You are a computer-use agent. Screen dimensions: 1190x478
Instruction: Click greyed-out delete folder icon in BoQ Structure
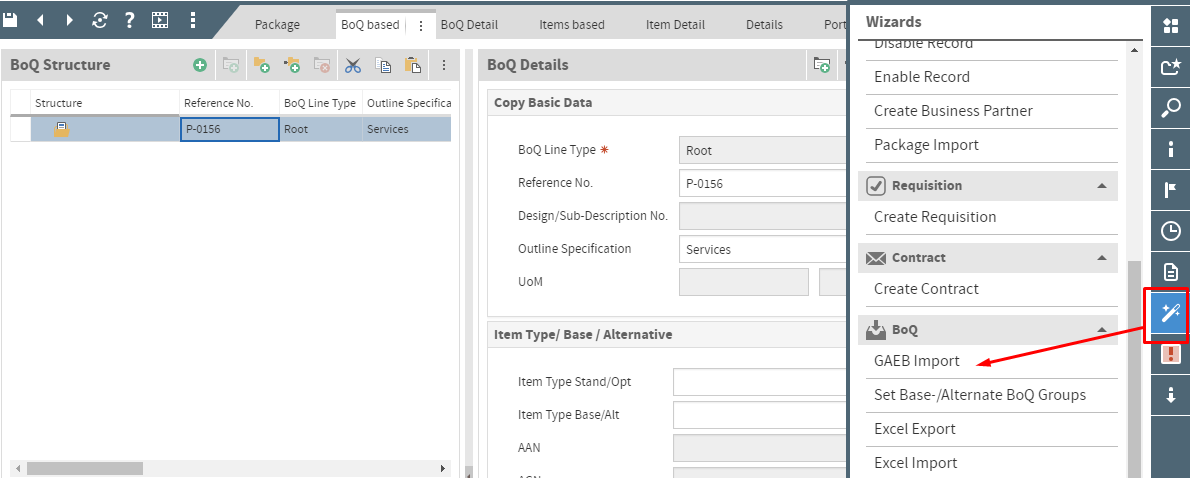(x=322, y=65)
